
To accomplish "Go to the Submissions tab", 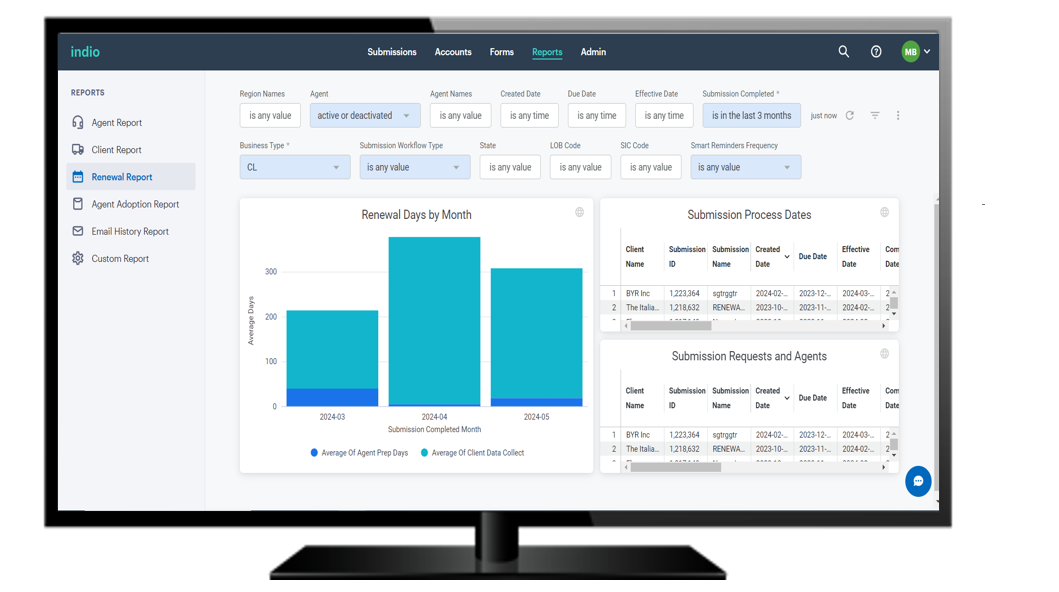I will click(x=391, y=52).
